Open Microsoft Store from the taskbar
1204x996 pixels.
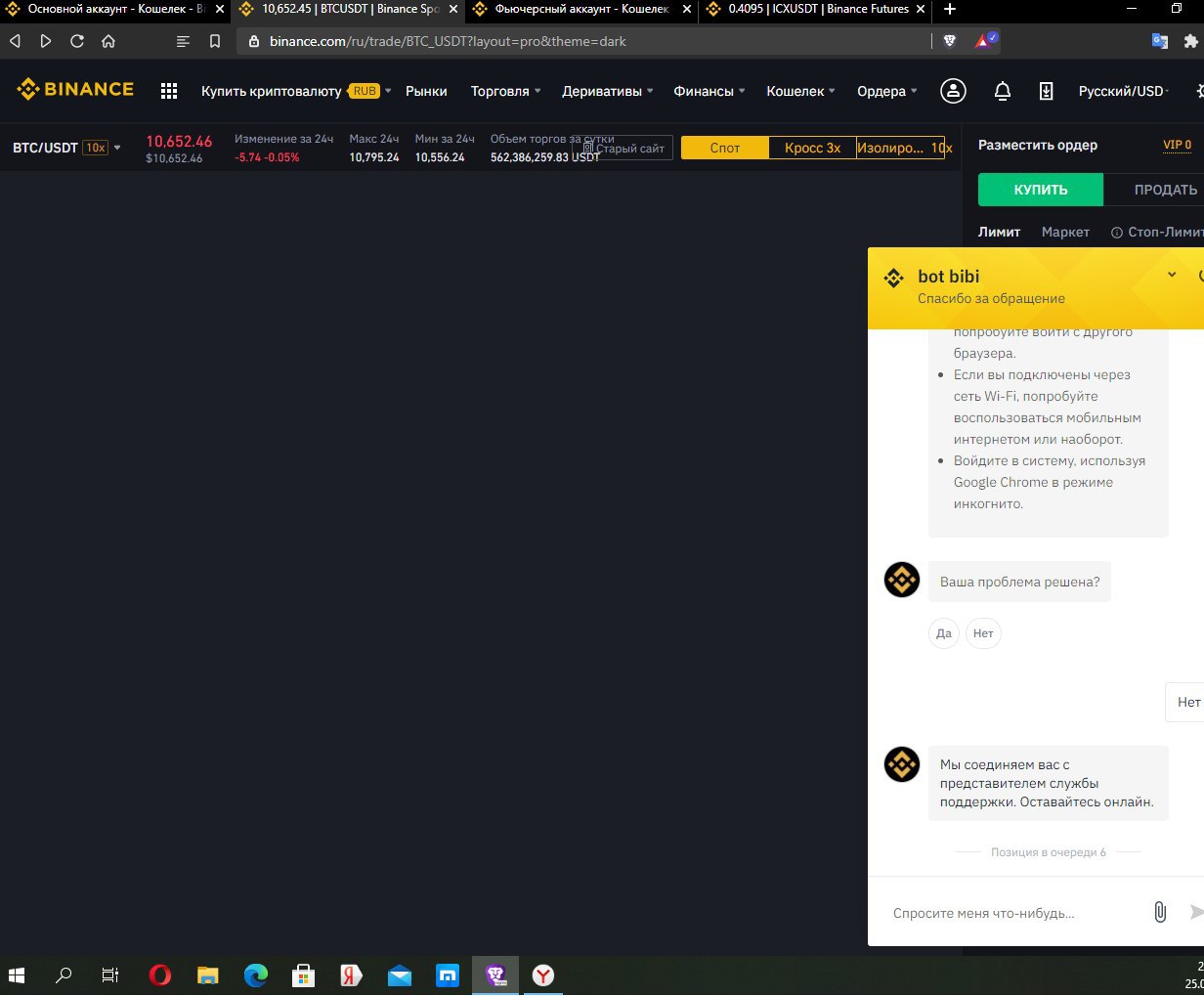click(x=304, y=974)
